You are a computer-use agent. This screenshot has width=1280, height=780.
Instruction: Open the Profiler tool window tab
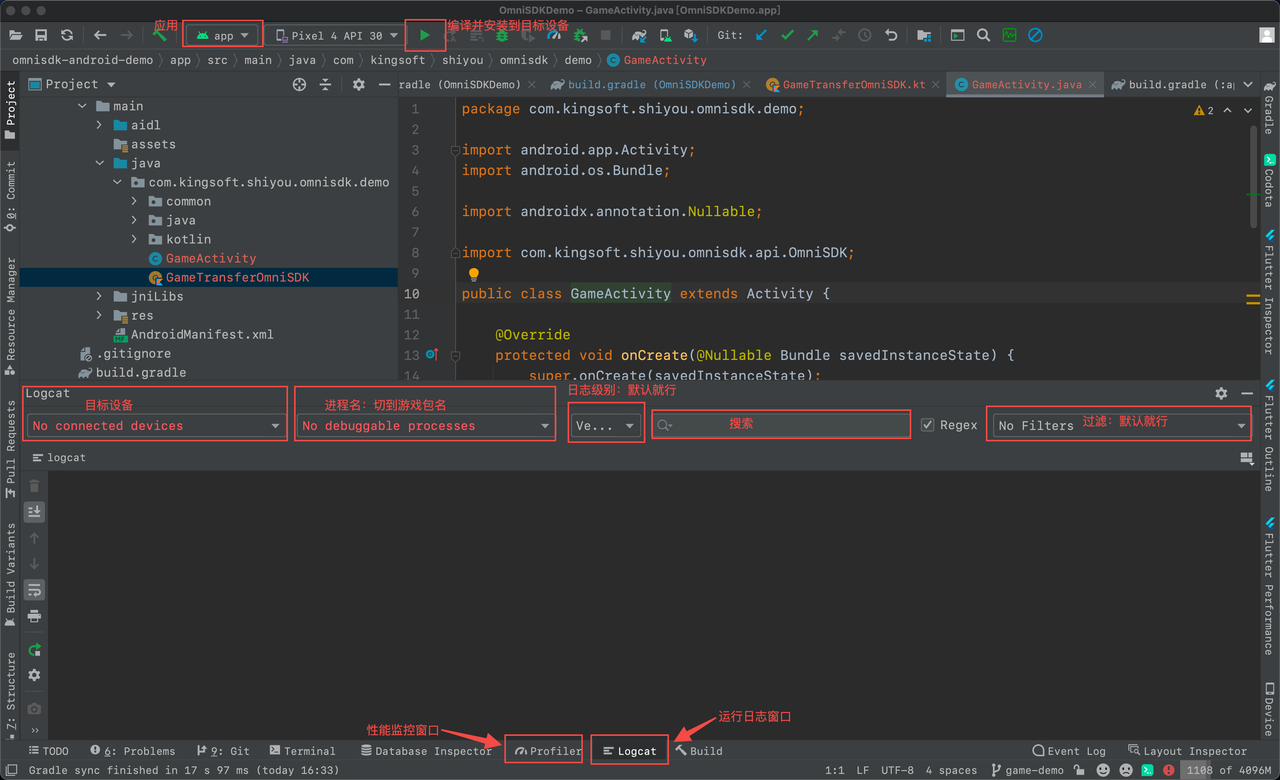coord(546,751)
